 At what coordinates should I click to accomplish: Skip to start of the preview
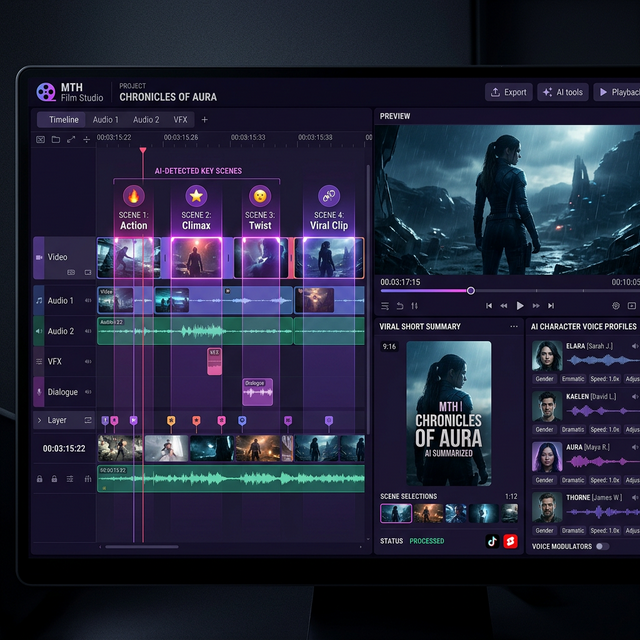pos(489,306)
